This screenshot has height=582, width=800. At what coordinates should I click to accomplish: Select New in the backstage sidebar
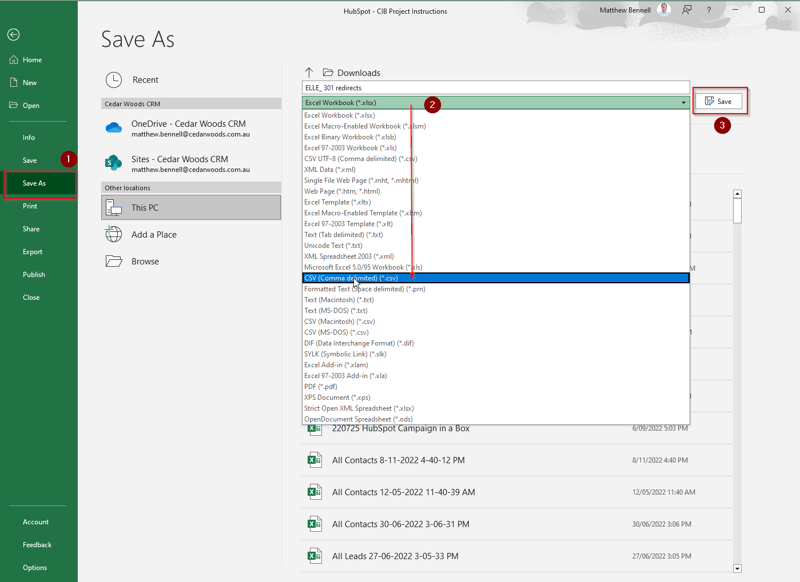[29, 83]
